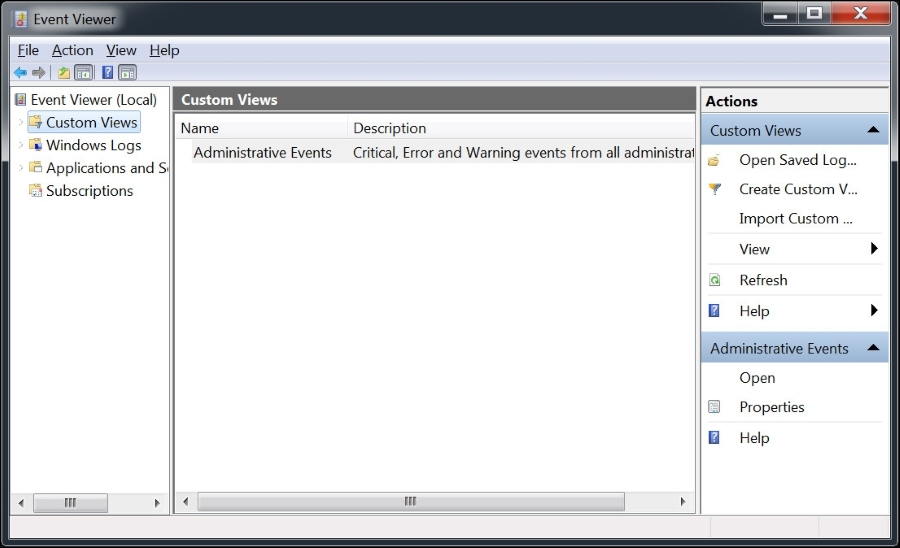This screenshot has height=548, width=900.
Task: Expand Applications and Services tree node
Action: (x=21, y=168)
